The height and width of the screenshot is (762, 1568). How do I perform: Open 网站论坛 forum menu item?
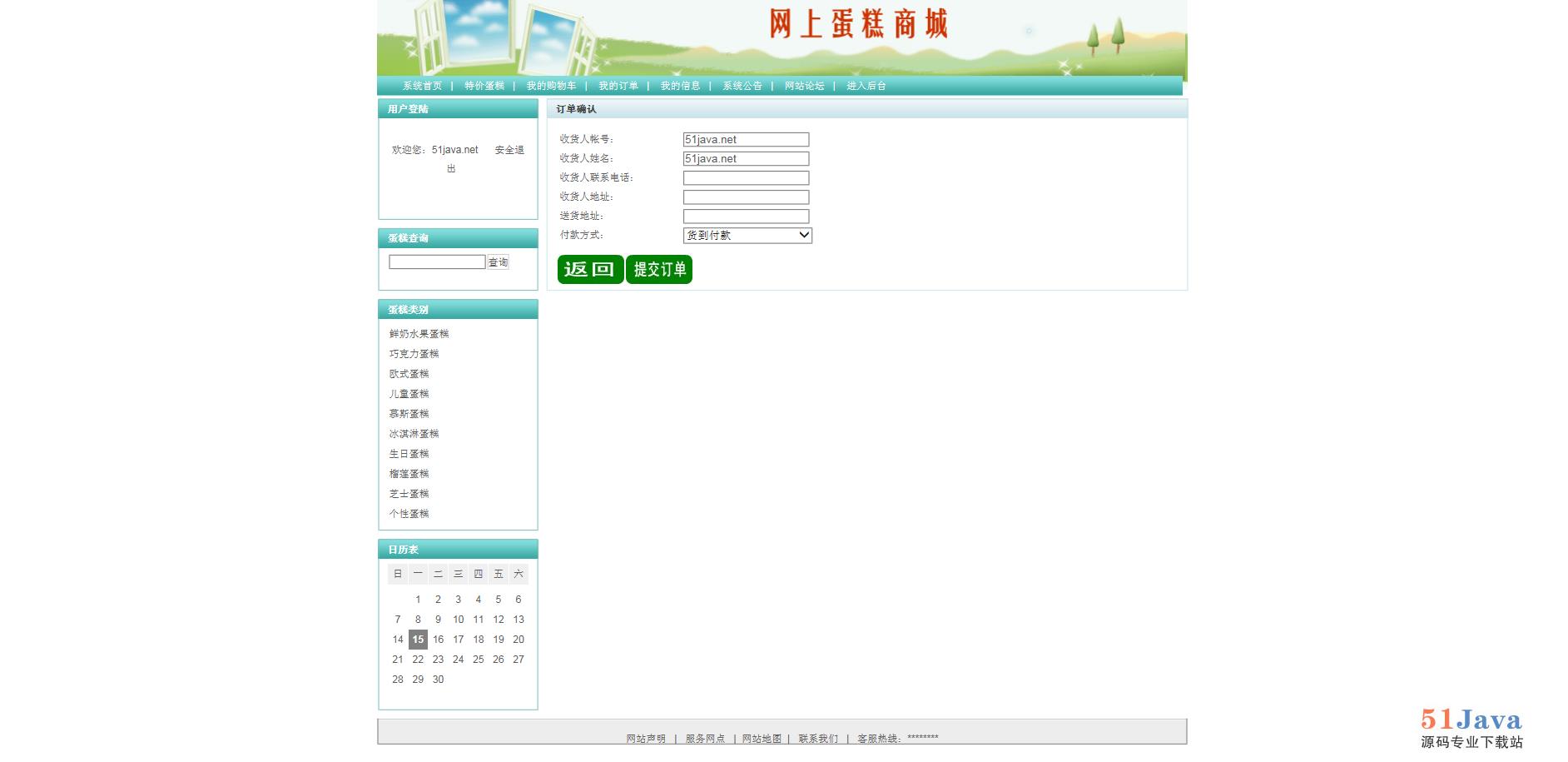click(x=804, y=86)
